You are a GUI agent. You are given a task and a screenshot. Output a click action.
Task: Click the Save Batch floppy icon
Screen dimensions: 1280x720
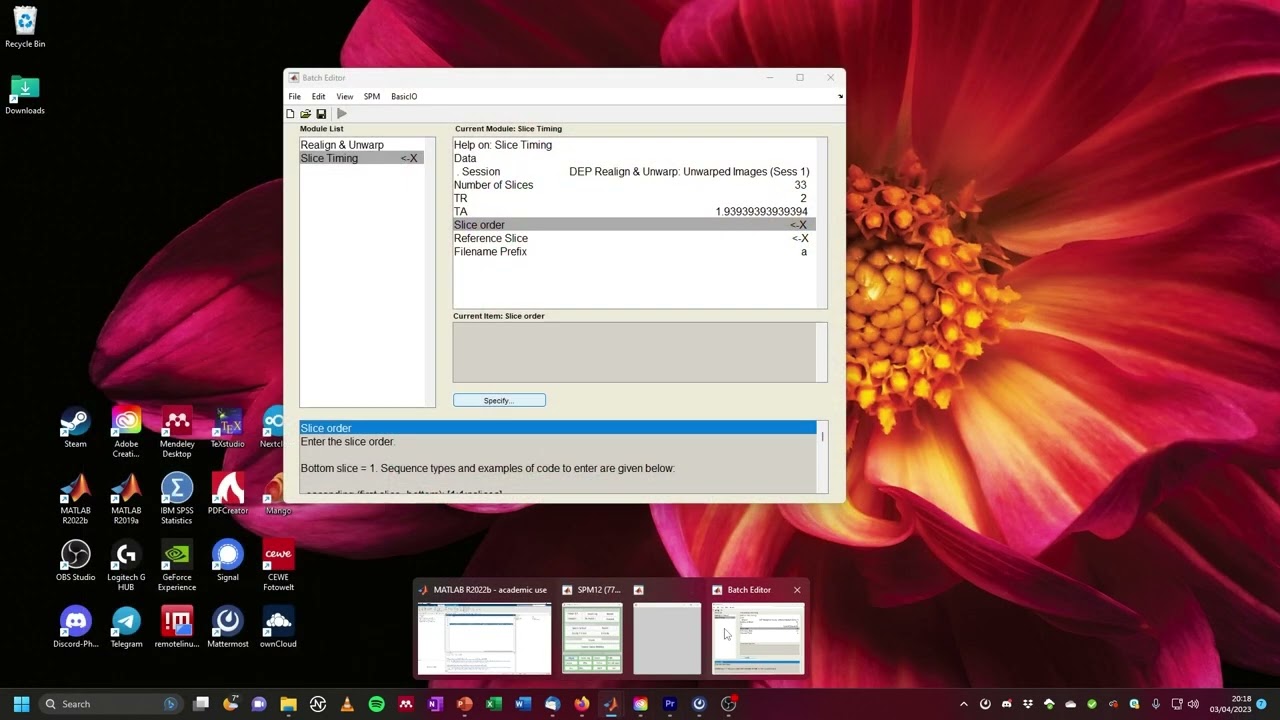point(321,114)
